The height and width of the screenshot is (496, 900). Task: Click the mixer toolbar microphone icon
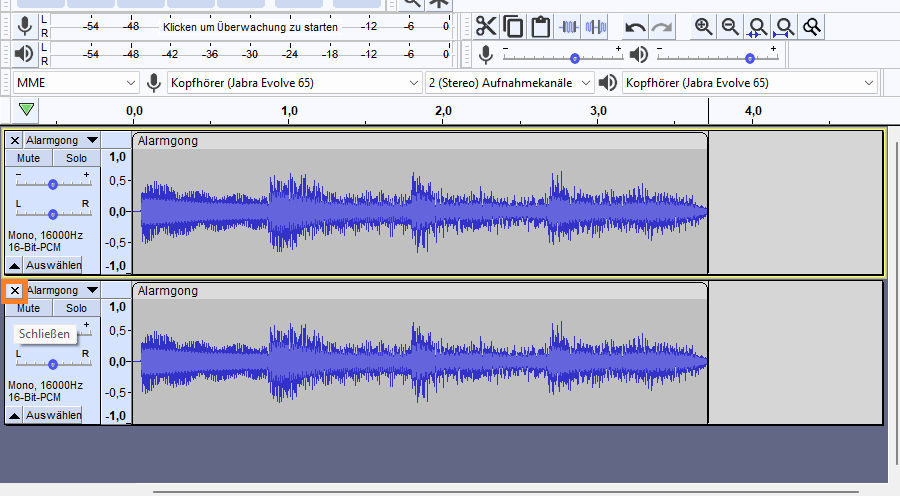486,55
